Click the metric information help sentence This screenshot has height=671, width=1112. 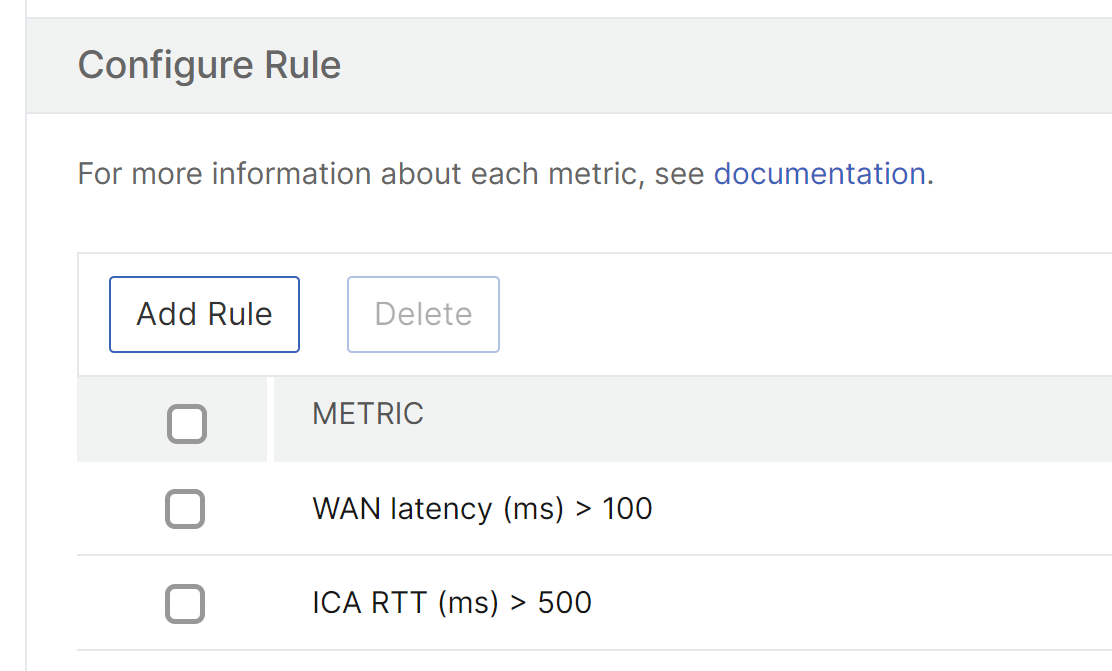click(506, 174)
